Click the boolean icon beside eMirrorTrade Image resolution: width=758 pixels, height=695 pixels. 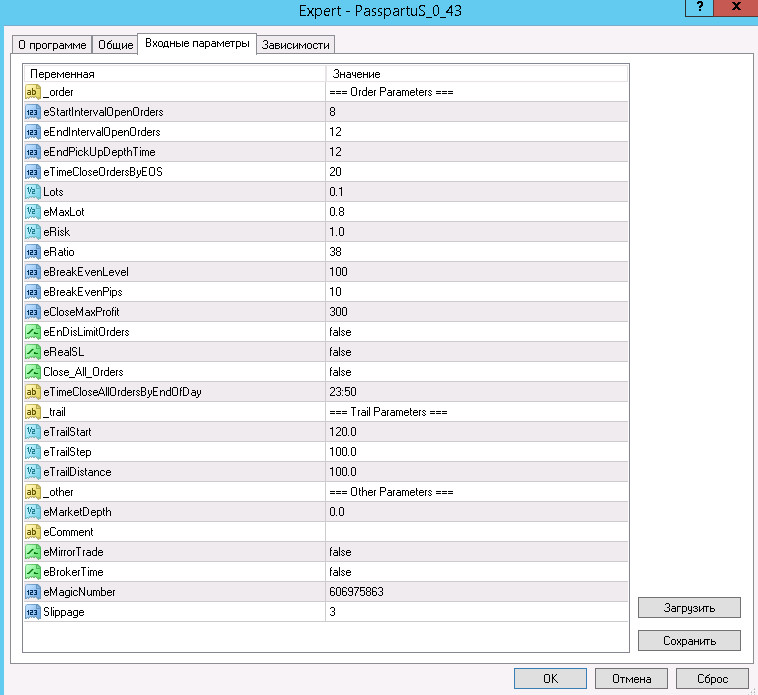32,552
